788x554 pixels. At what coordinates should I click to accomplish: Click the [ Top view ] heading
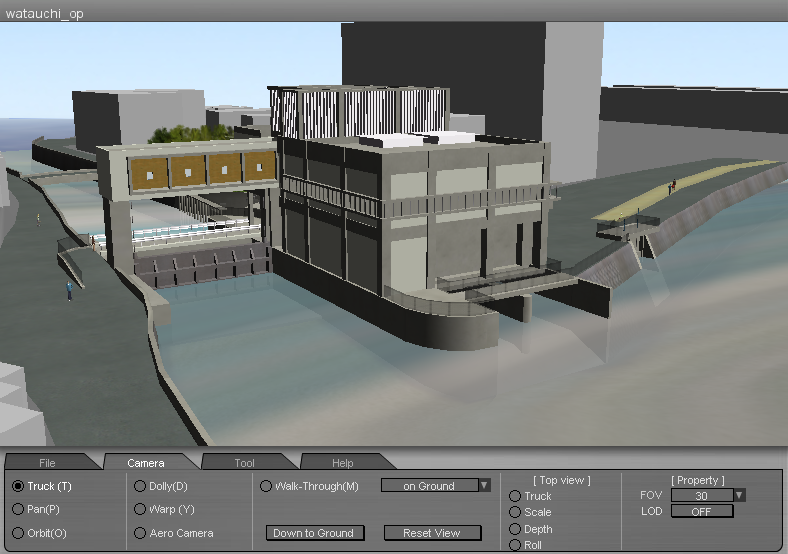pyautogui.click(x=562, y=480)
